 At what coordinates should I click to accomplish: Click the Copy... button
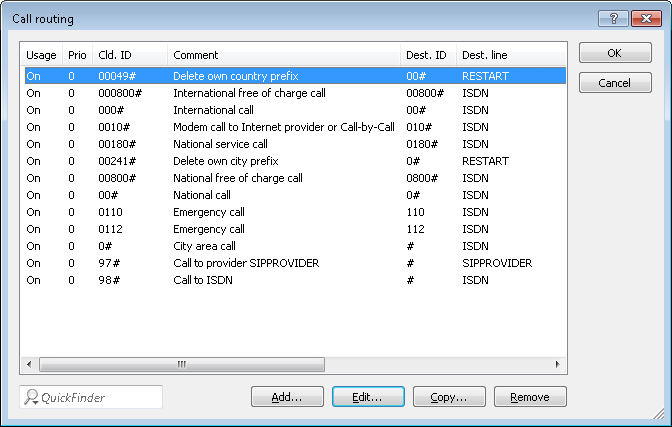[449, 397]
